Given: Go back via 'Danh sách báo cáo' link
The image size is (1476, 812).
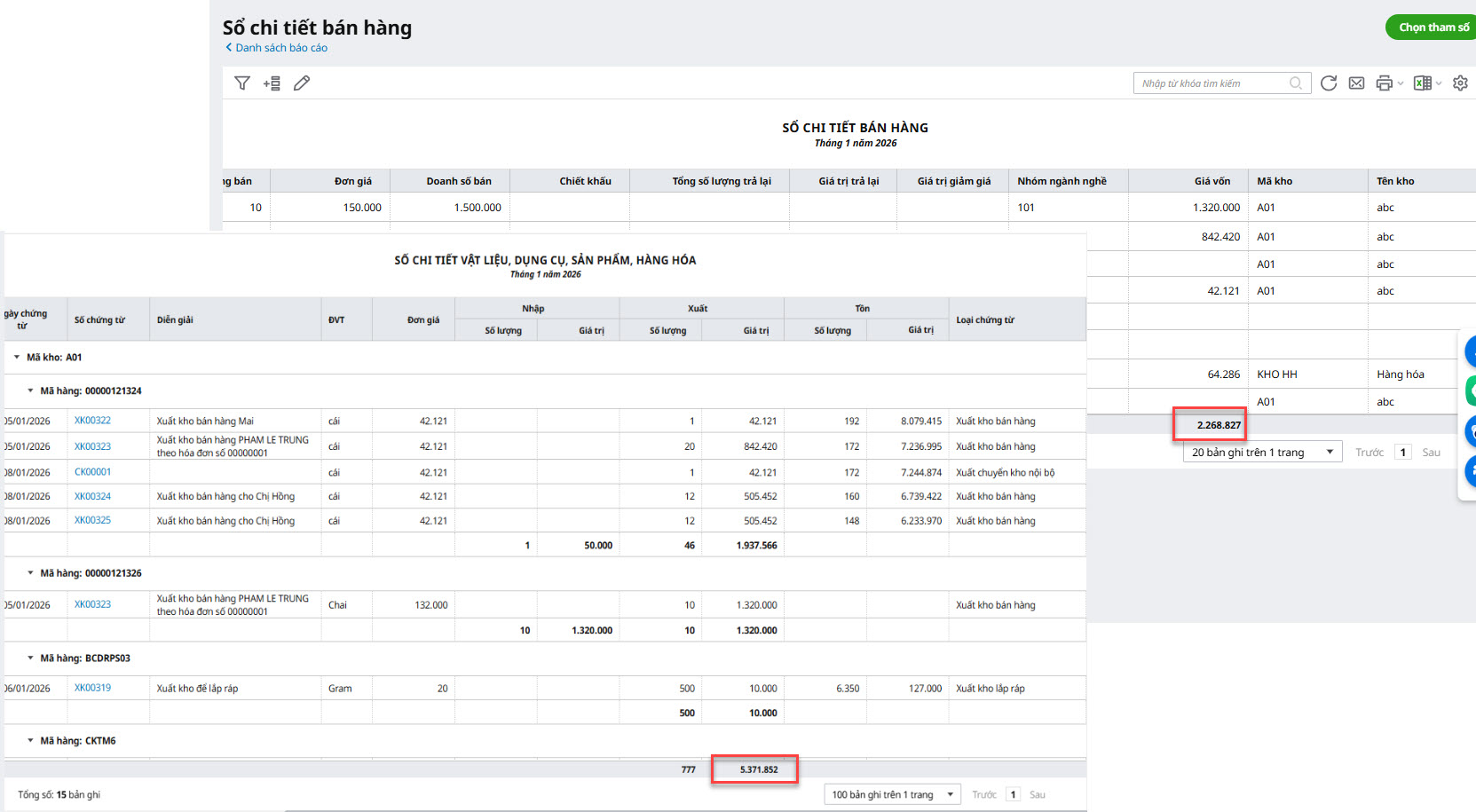Looking at the screenshot, I should [x=277, y=48].
